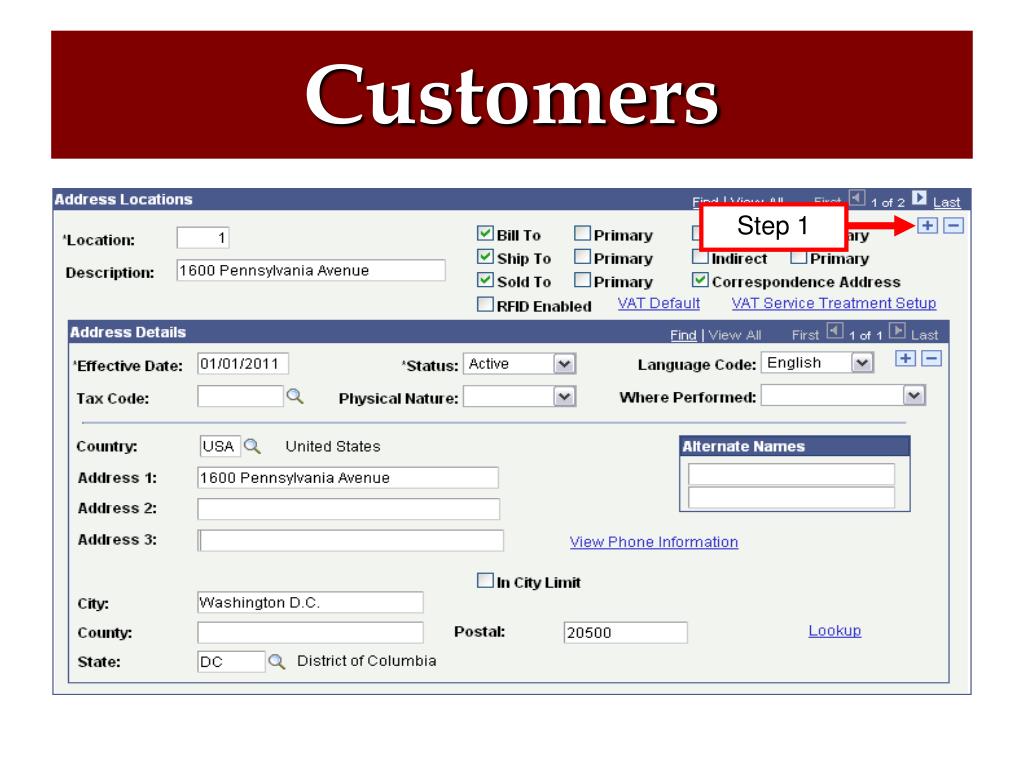Show previous row in Address Details
The width and height of the screenshot is (1024, 768).
[835, 331]
